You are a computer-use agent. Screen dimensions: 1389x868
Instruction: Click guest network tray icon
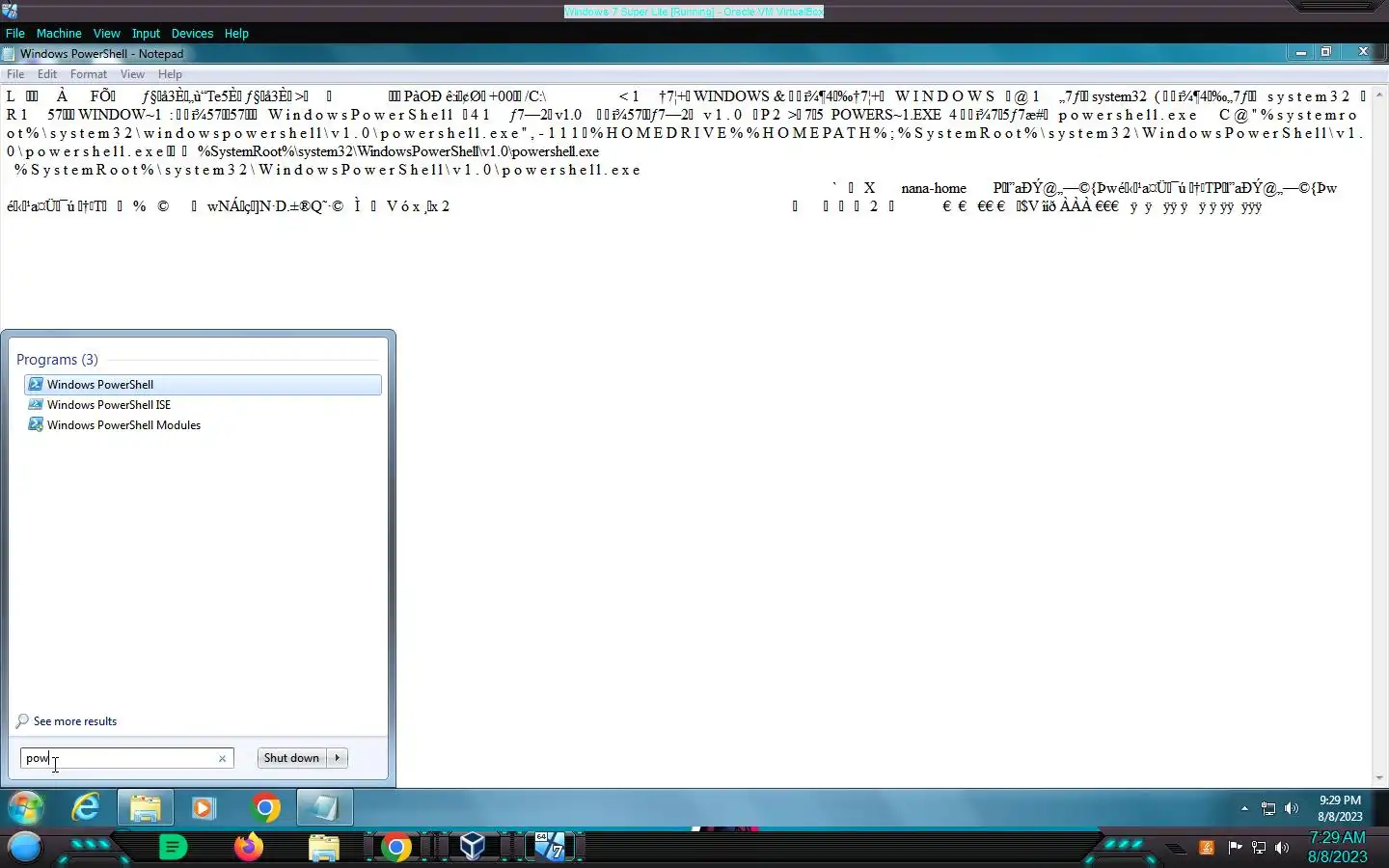(x=1268, y=808)
